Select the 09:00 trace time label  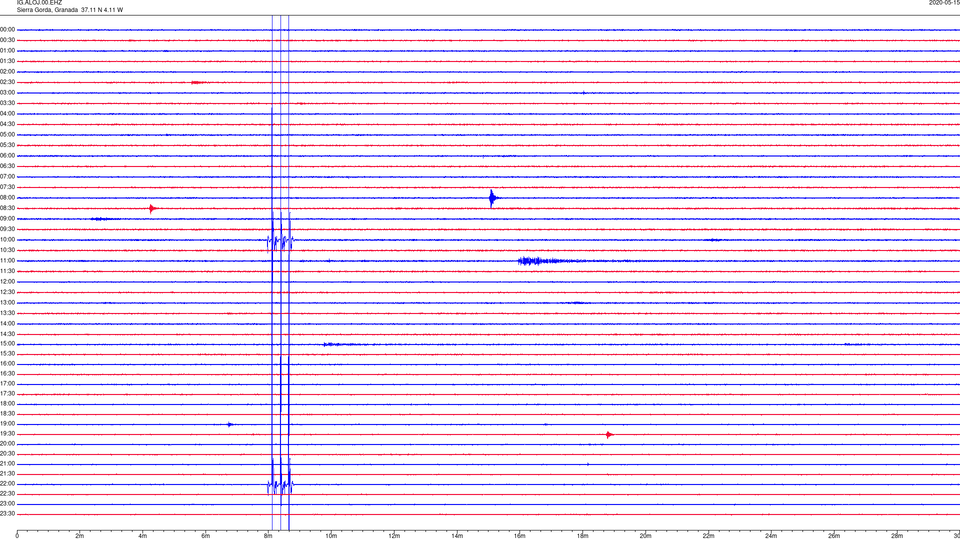pos(7,219)
